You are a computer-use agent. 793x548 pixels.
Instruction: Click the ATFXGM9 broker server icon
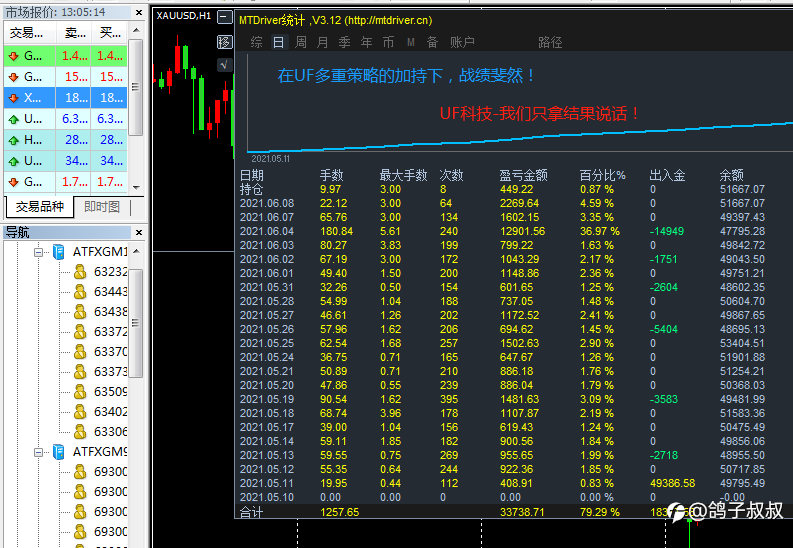(x=59, y=452)
